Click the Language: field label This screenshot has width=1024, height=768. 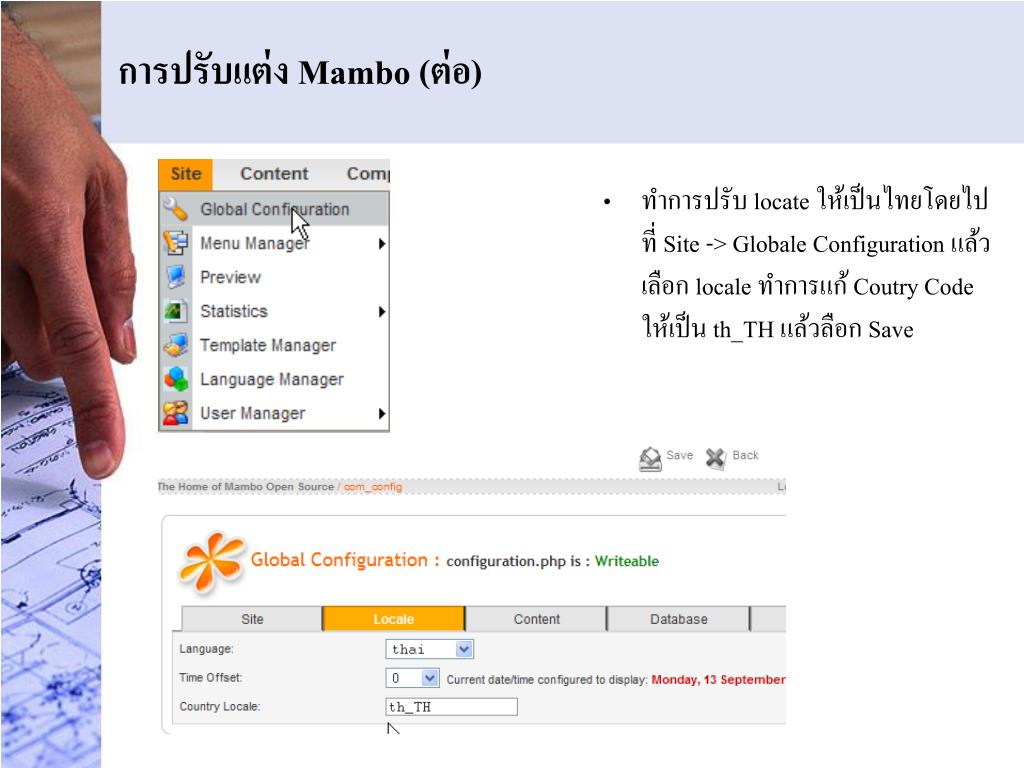coord(206,649)
